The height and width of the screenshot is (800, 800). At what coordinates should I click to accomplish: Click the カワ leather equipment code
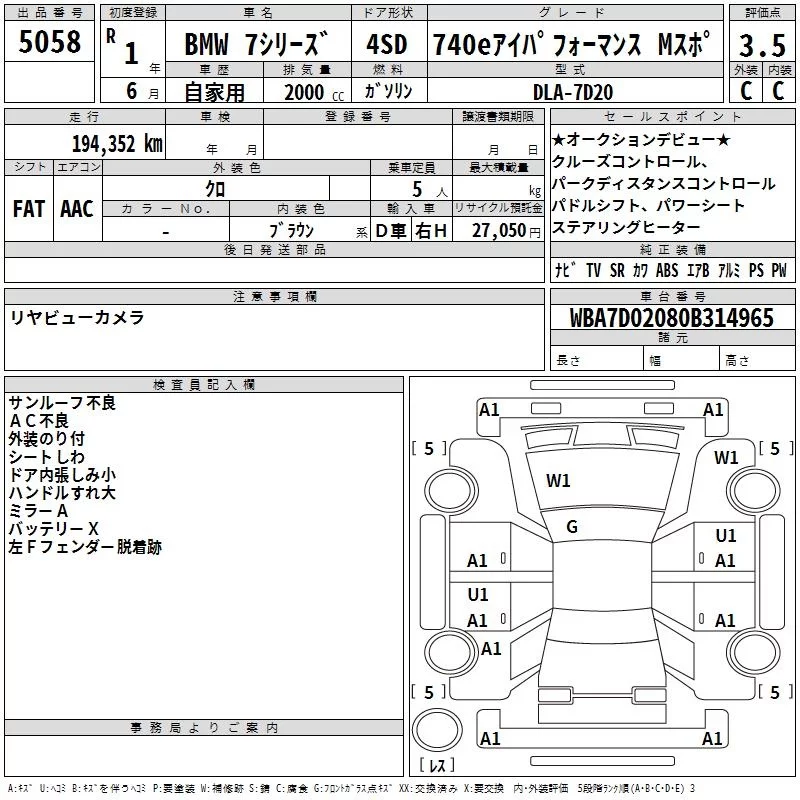(x=640, y=270)
